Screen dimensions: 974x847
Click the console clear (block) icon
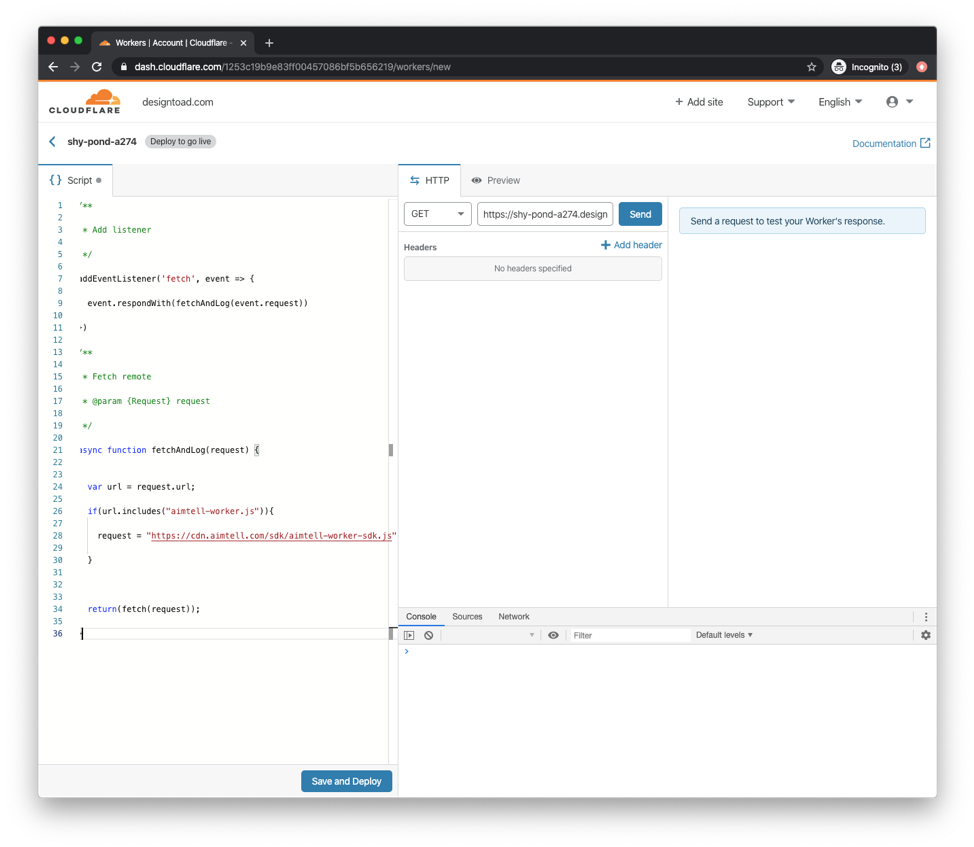[429, 635]
